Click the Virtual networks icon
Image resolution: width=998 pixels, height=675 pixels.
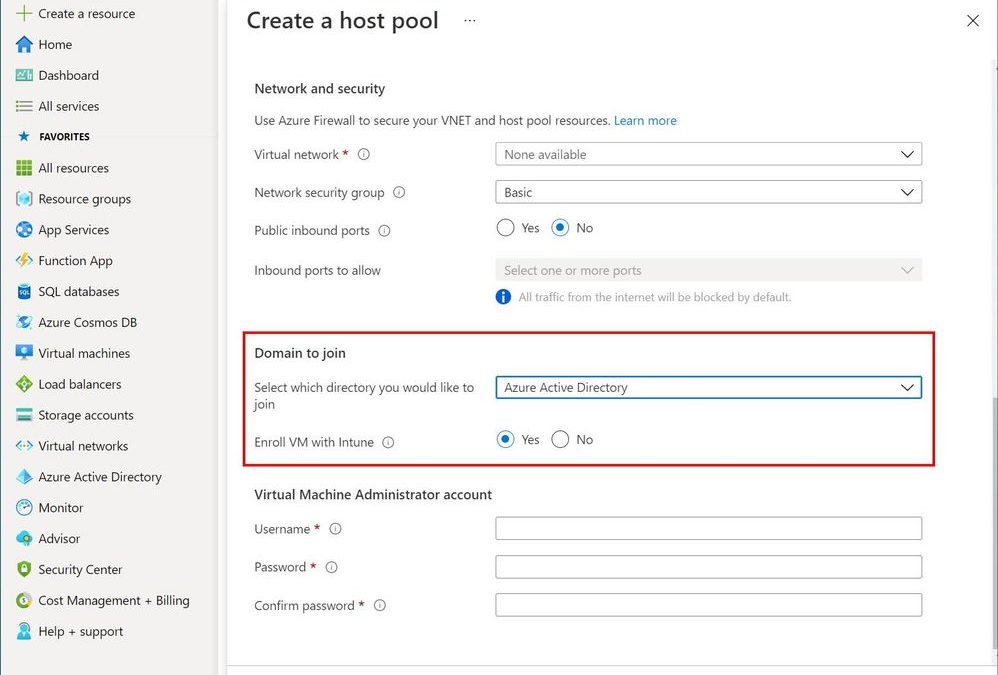[x=24, y=446]
